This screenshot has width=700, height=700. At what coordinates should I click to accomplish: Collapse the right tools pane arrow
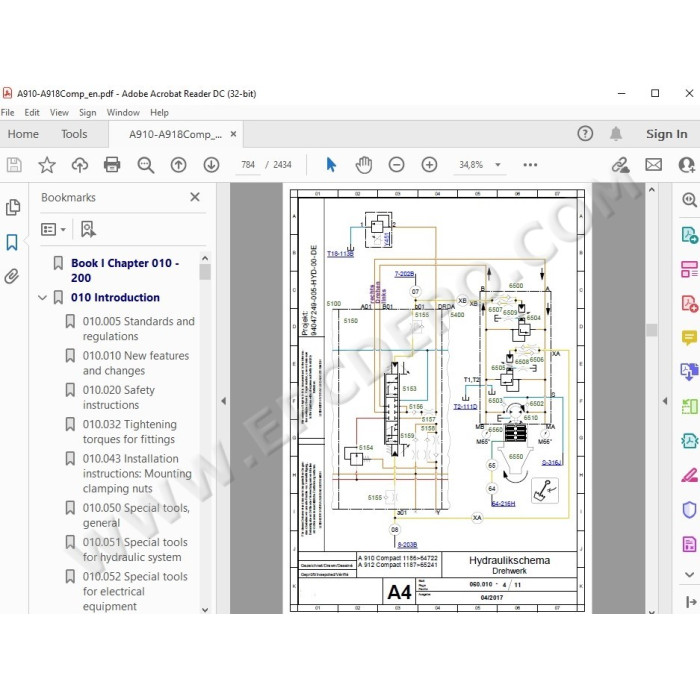click(665, 401)
